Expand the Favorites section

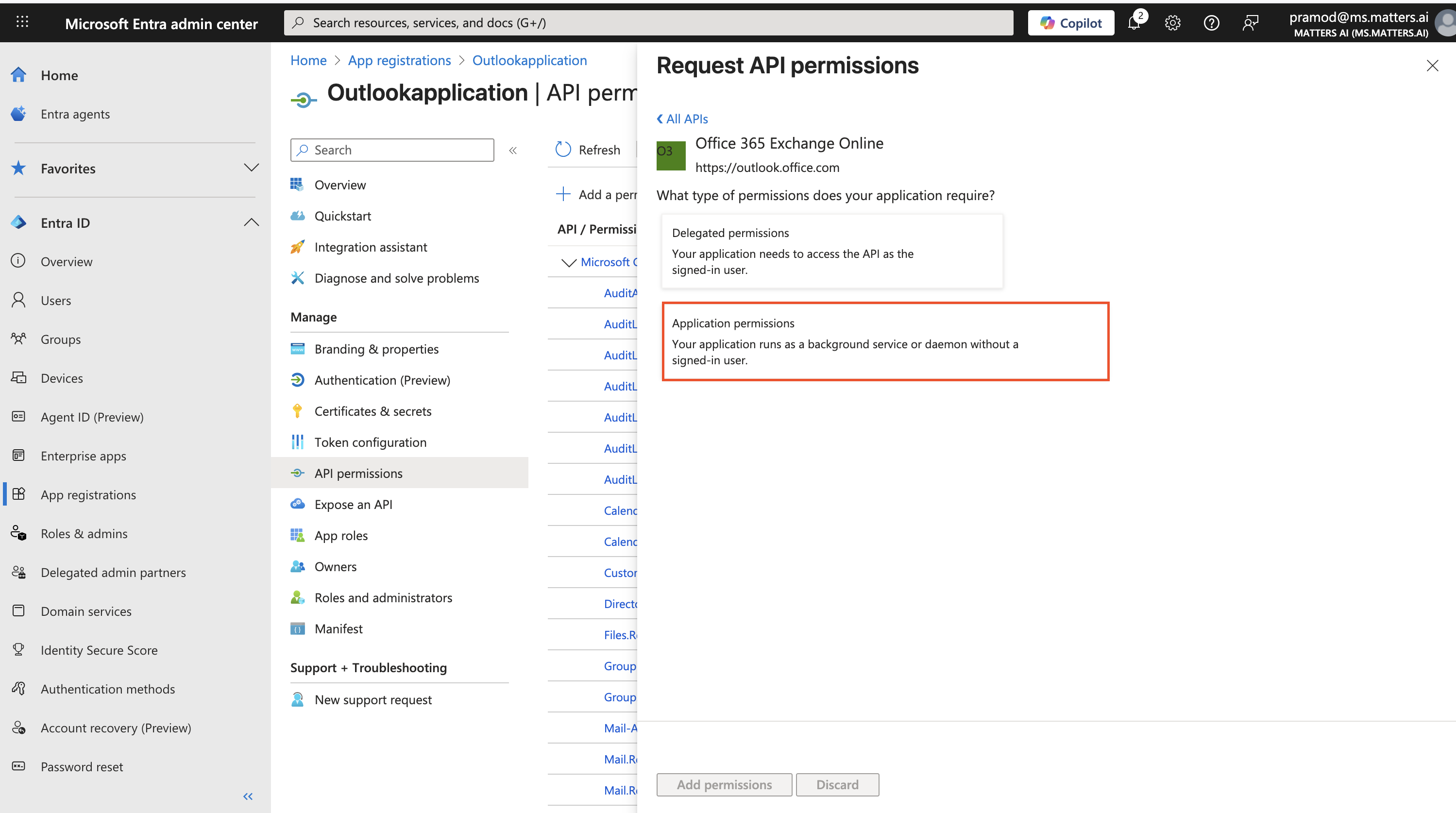click(251, 168)
